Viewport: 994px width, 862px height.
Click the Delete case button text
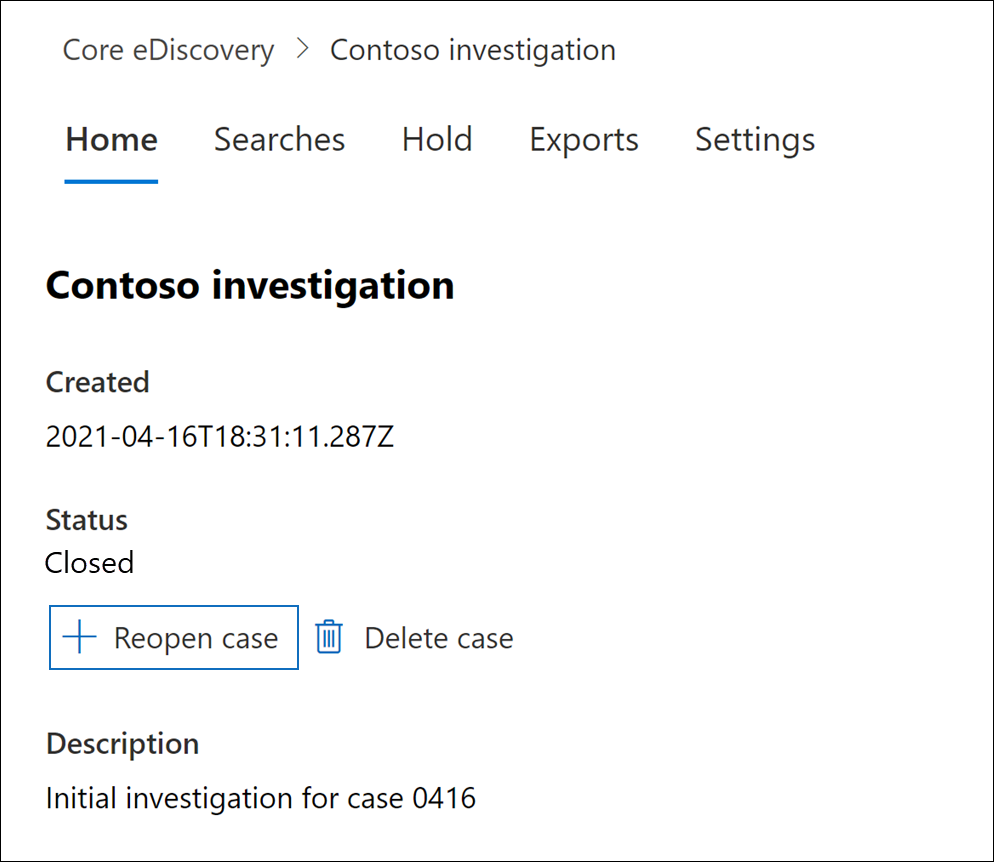pyautogui.click(x=438, y=638)
